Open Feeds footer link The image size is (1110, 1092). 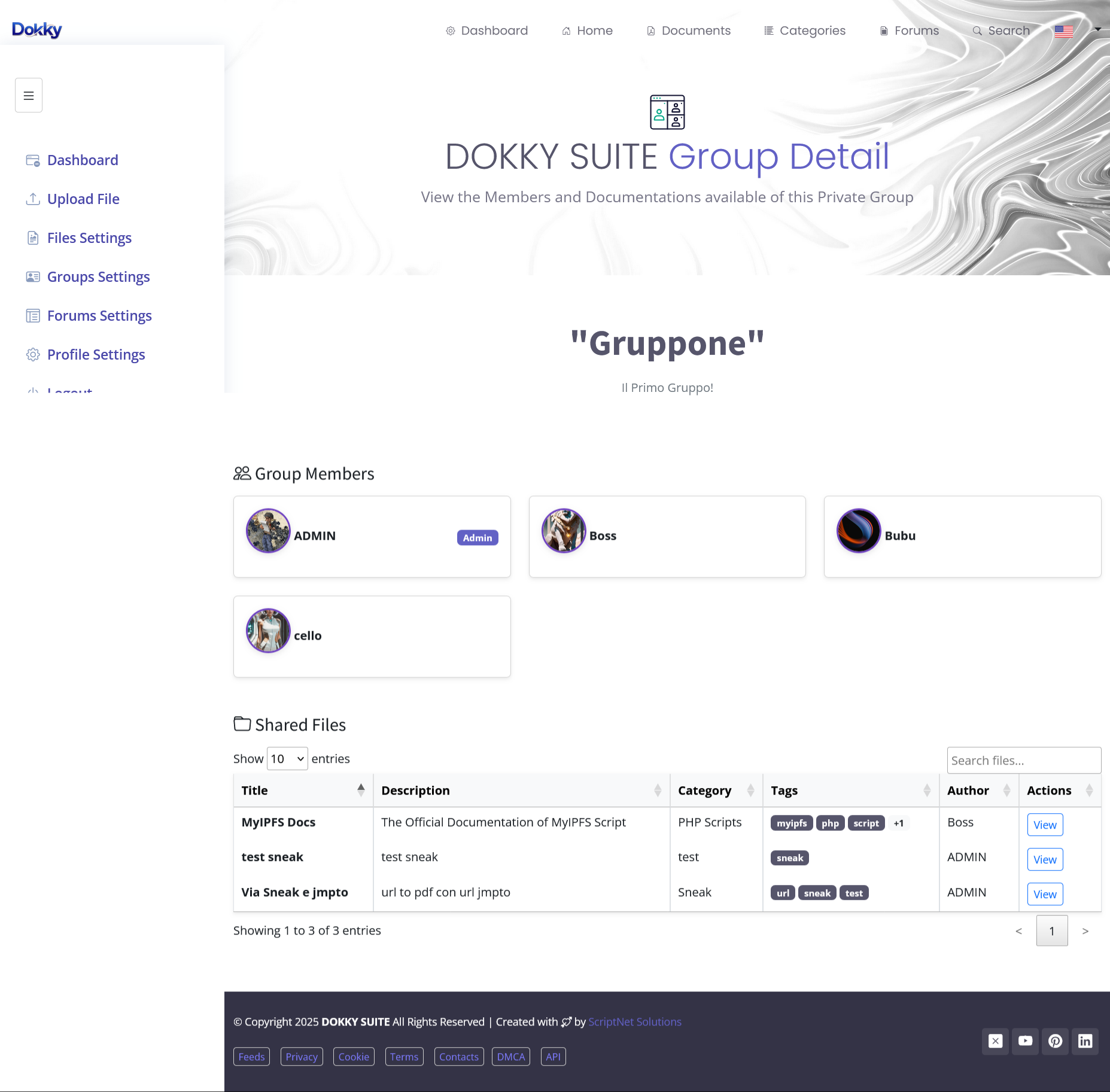[251, 1057]
